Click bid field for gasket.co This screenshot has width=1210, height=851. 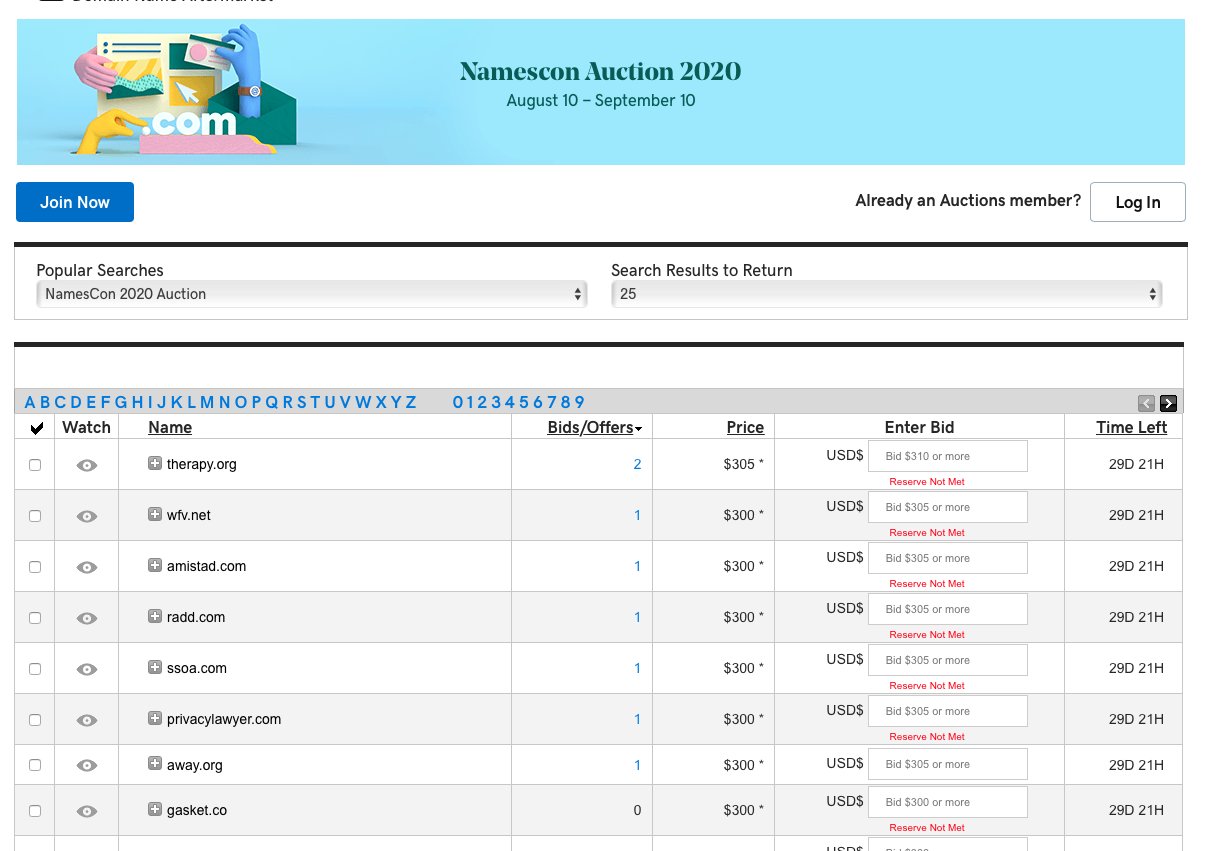point(948,802)
